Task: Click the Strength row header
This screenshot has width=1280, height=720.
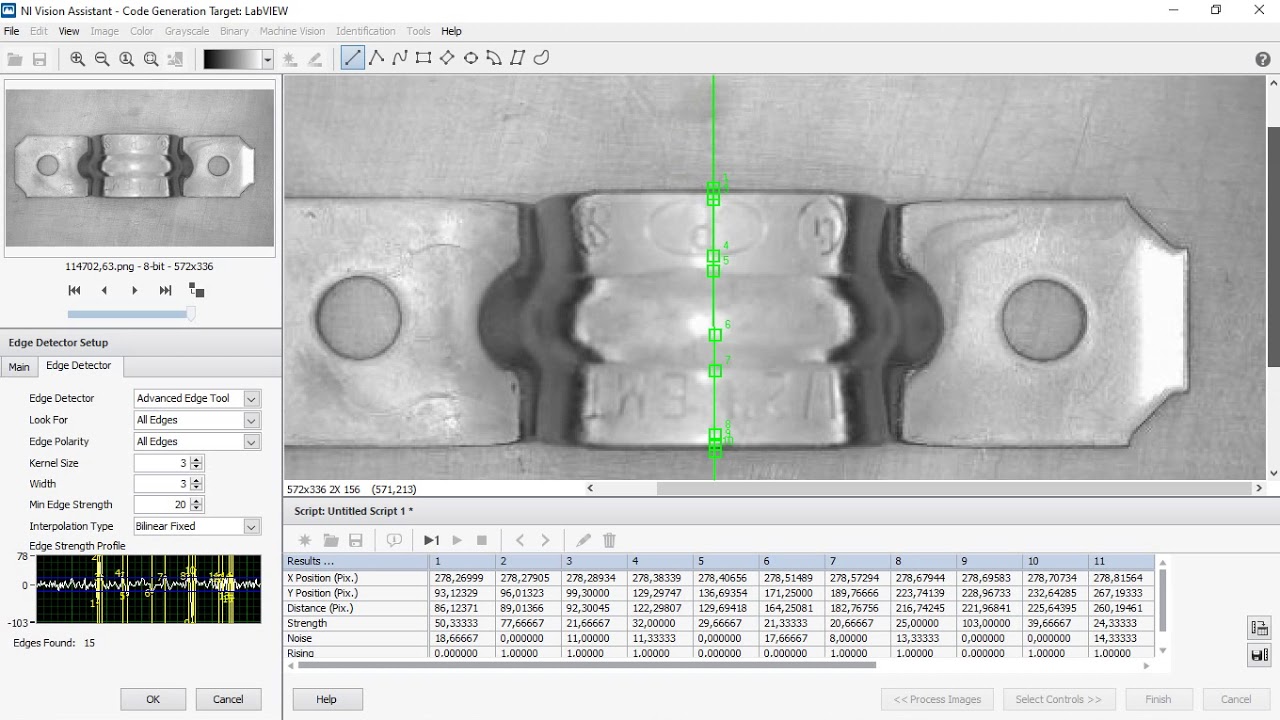Action: [357, 623]
